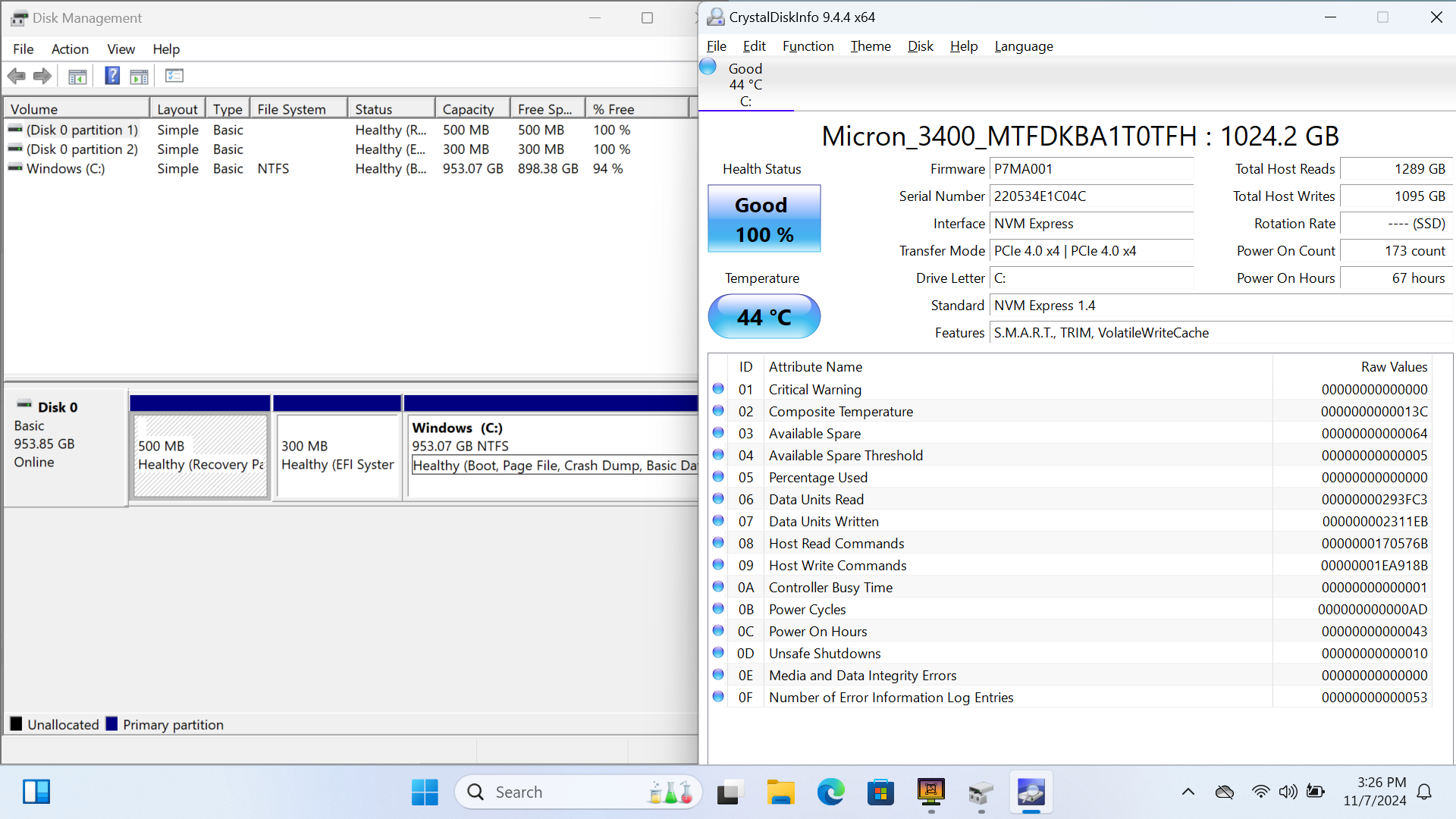
Task: Click the Show/Hide Console Tree toolbar icon
Action: [x=77, y=76]
